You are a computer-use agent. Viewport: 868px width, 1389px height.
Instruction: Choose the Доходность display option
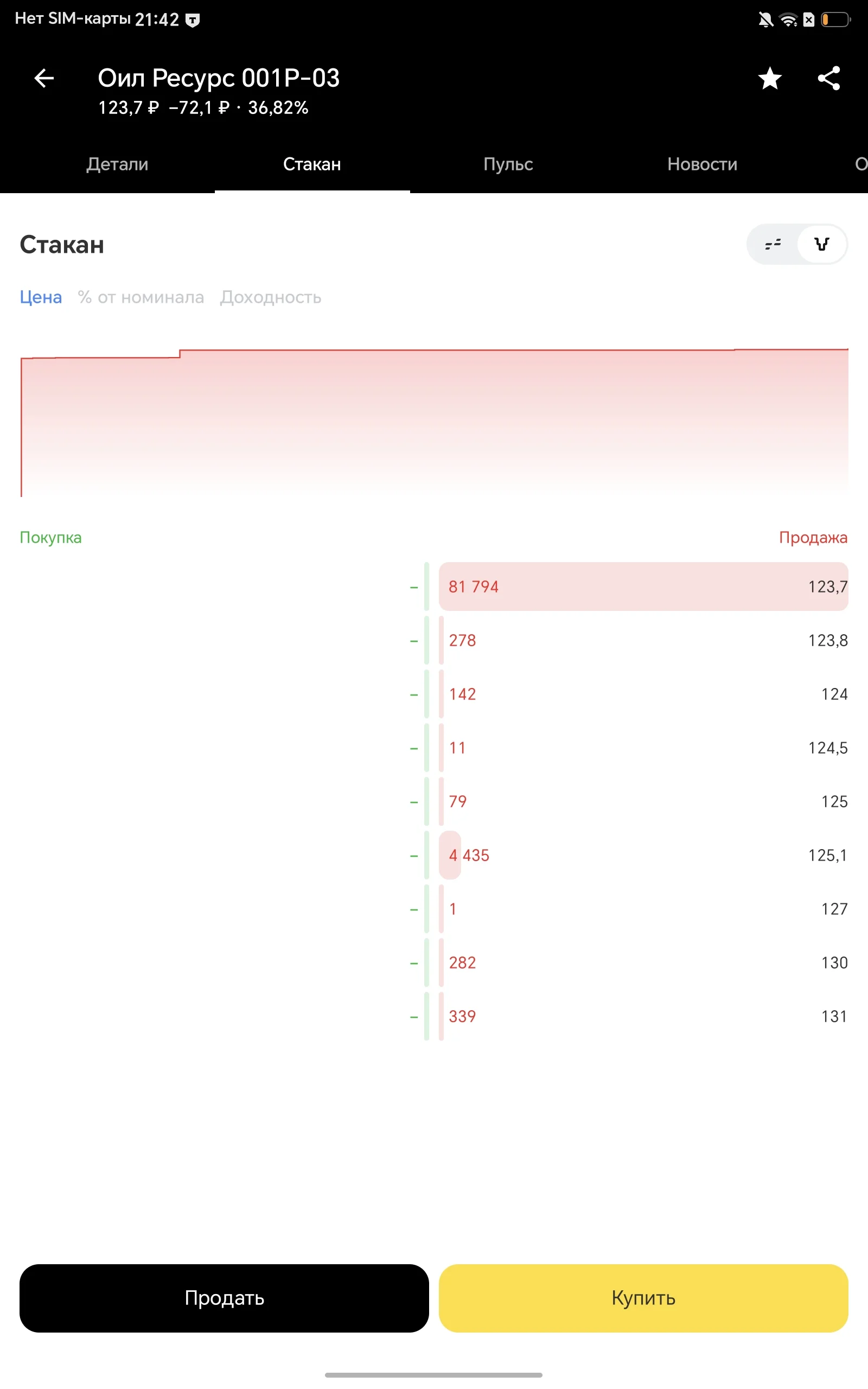[x=270, y=297]
